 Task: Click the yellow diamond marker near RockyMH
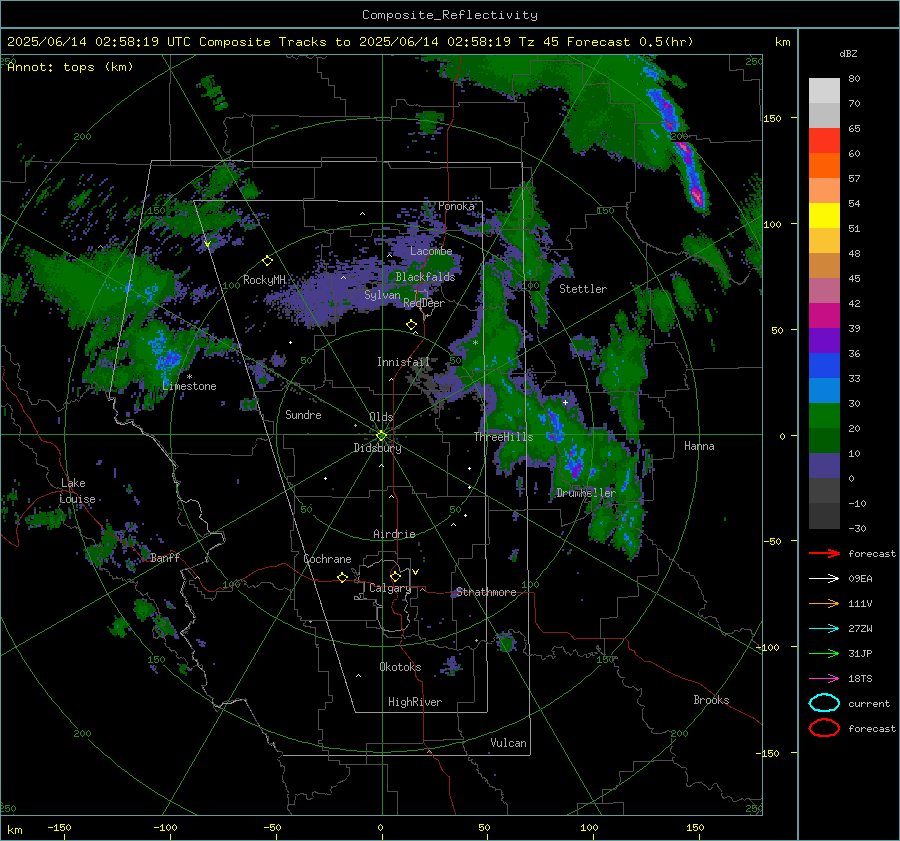pyautogui.click(x=267, y=261)
